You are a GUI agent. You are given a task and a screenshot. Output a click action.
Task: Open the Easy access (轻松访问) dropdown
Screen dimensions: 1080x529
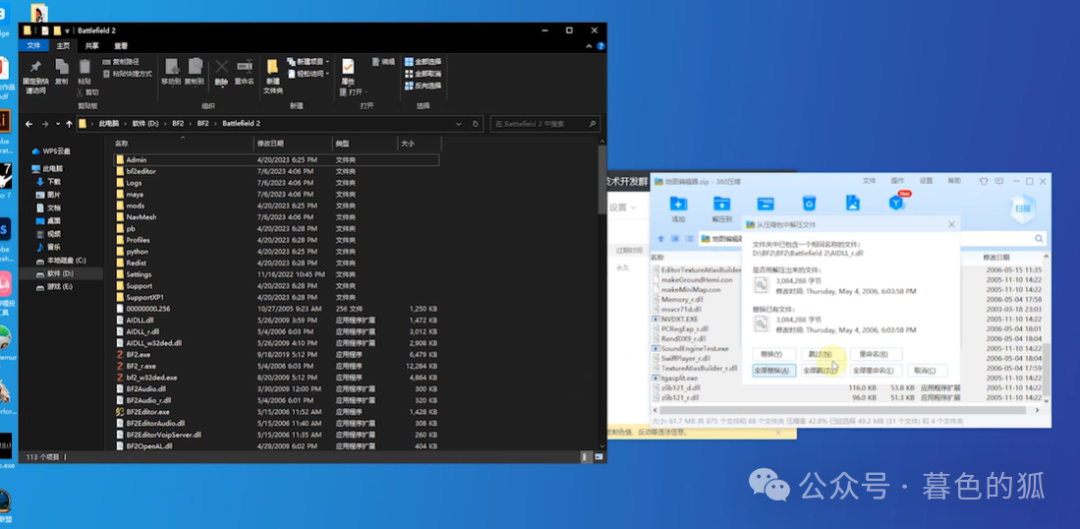(x=309, y=74)
